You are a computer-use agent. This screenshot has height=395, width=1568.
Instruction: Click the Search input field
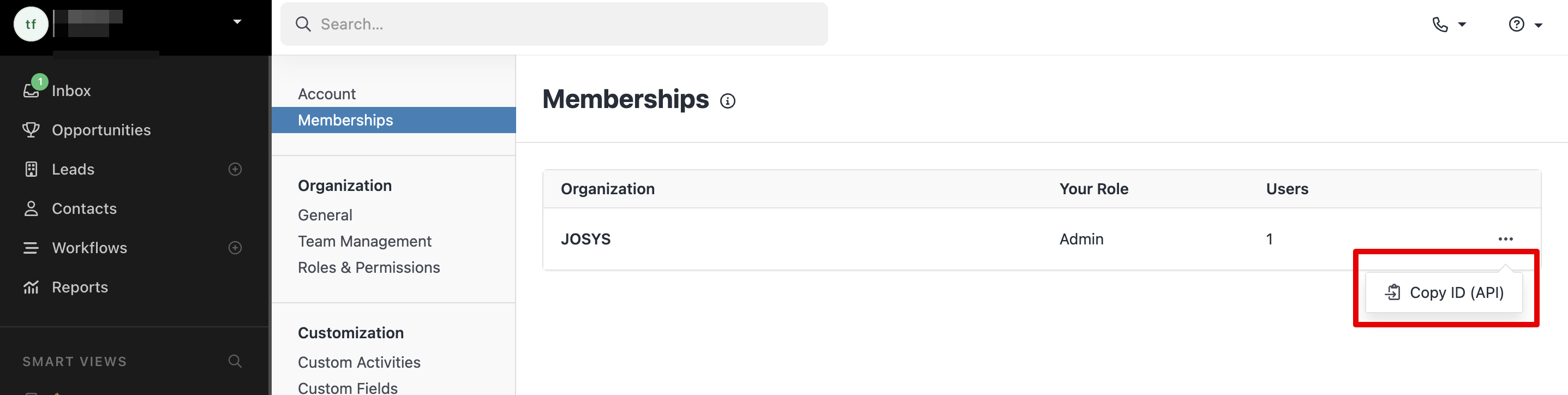pyautogui.click(x=554, y=25)
